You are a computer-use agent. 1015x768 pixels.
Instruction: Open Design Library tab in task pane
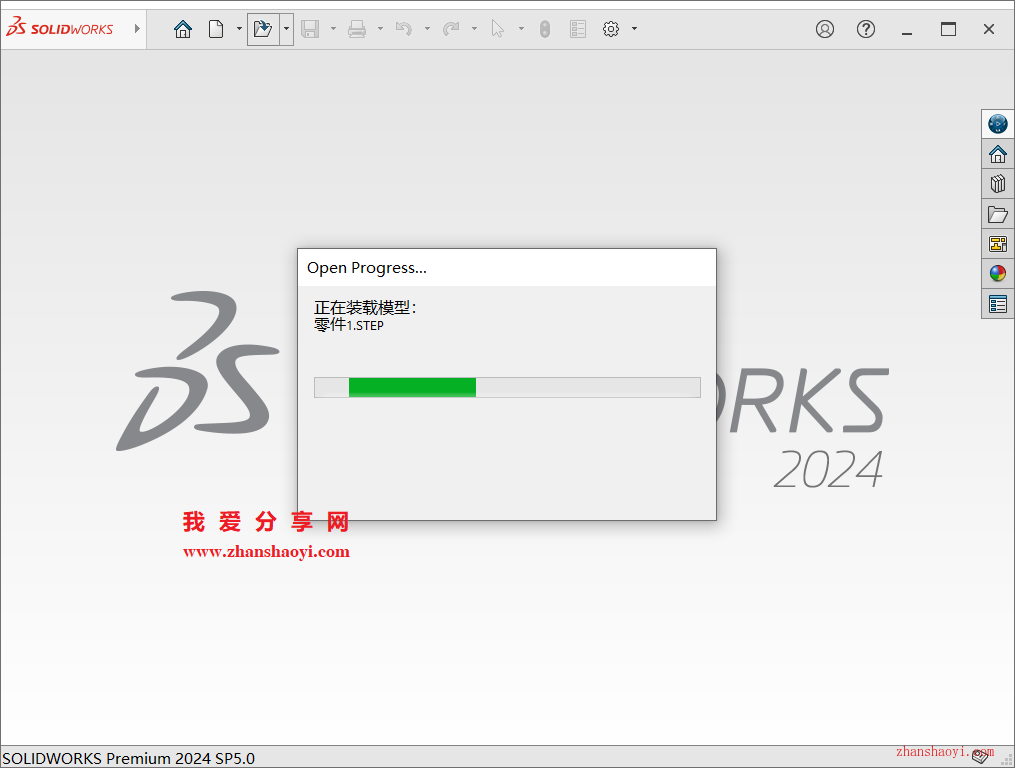pyautogui.click(x=998, y=184)
